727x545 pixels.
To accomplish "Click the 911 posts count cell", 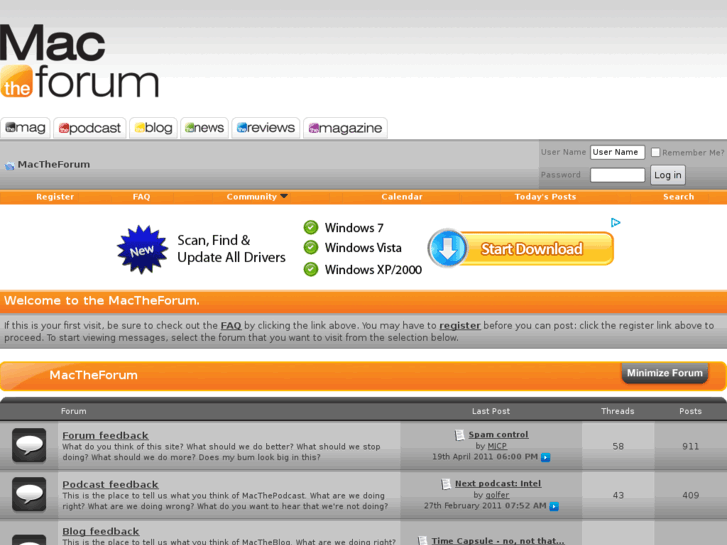I will click(x=690, y=446).
